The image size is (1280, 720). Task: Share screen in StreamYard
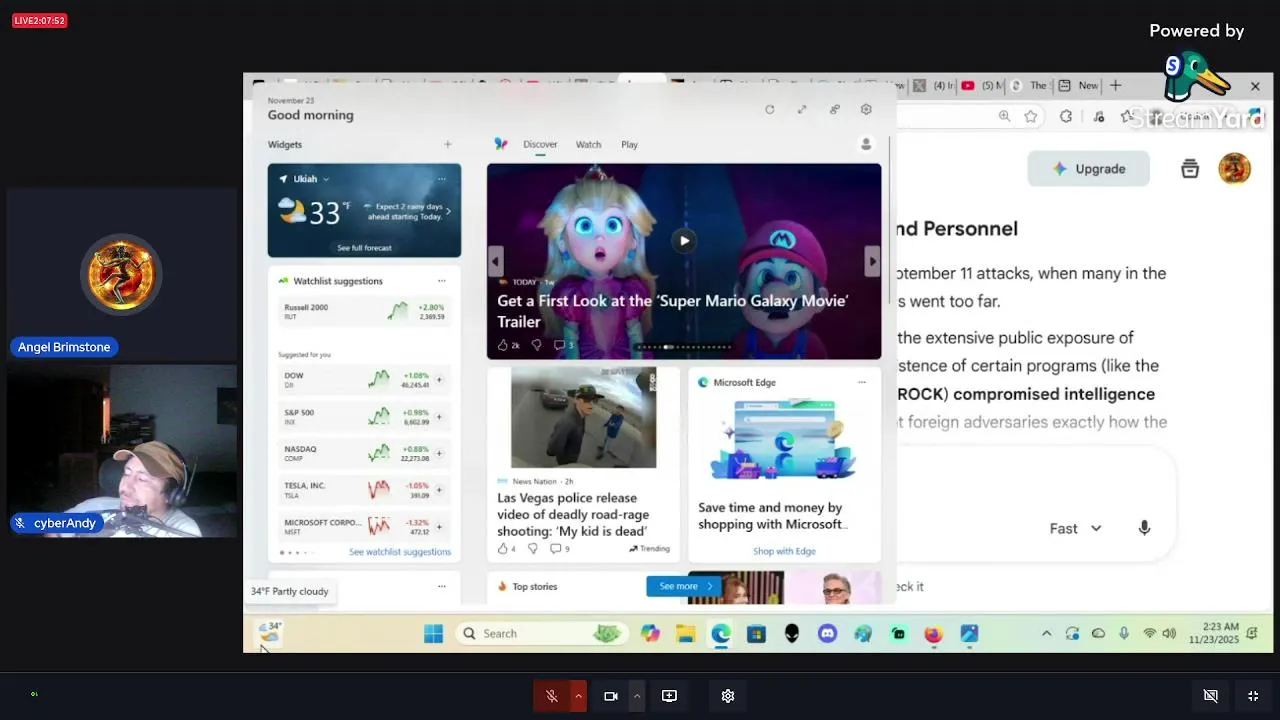click(x=669, y=696)
